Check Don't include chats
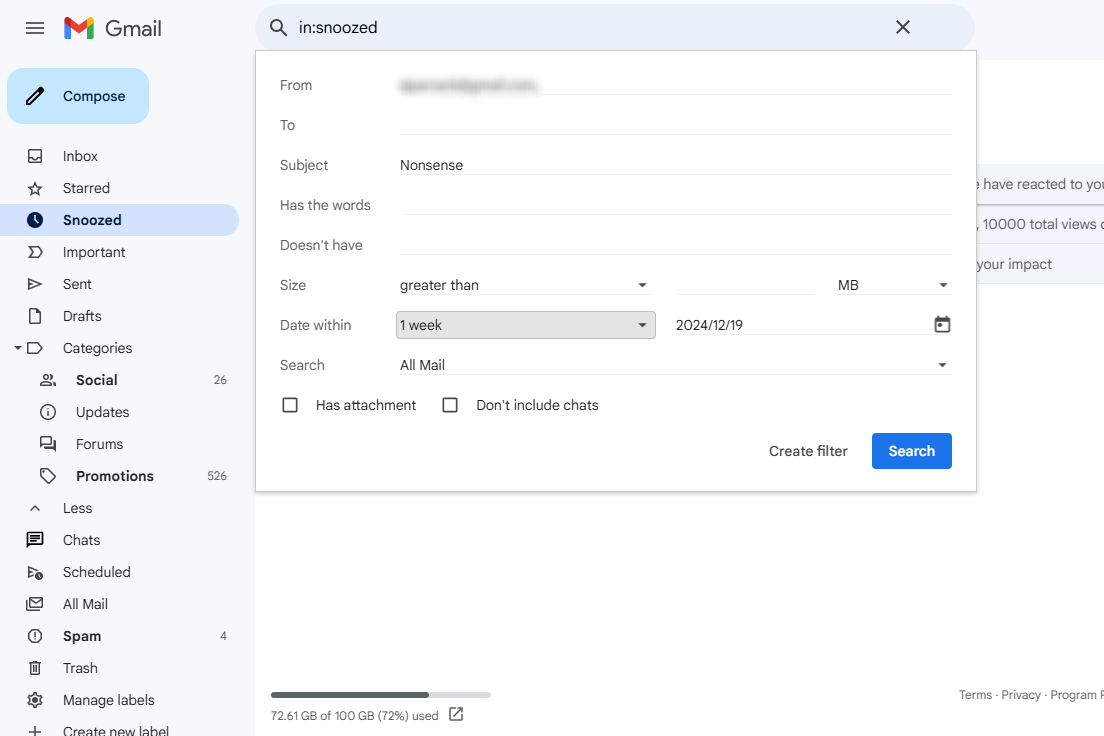 pyautogui.click(x=450, y=405)
